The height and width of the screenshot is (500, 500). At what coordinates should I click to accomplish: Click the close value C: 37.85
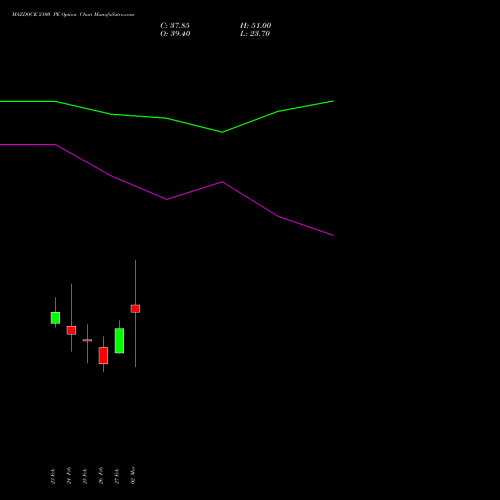click(x=175, y=26)
